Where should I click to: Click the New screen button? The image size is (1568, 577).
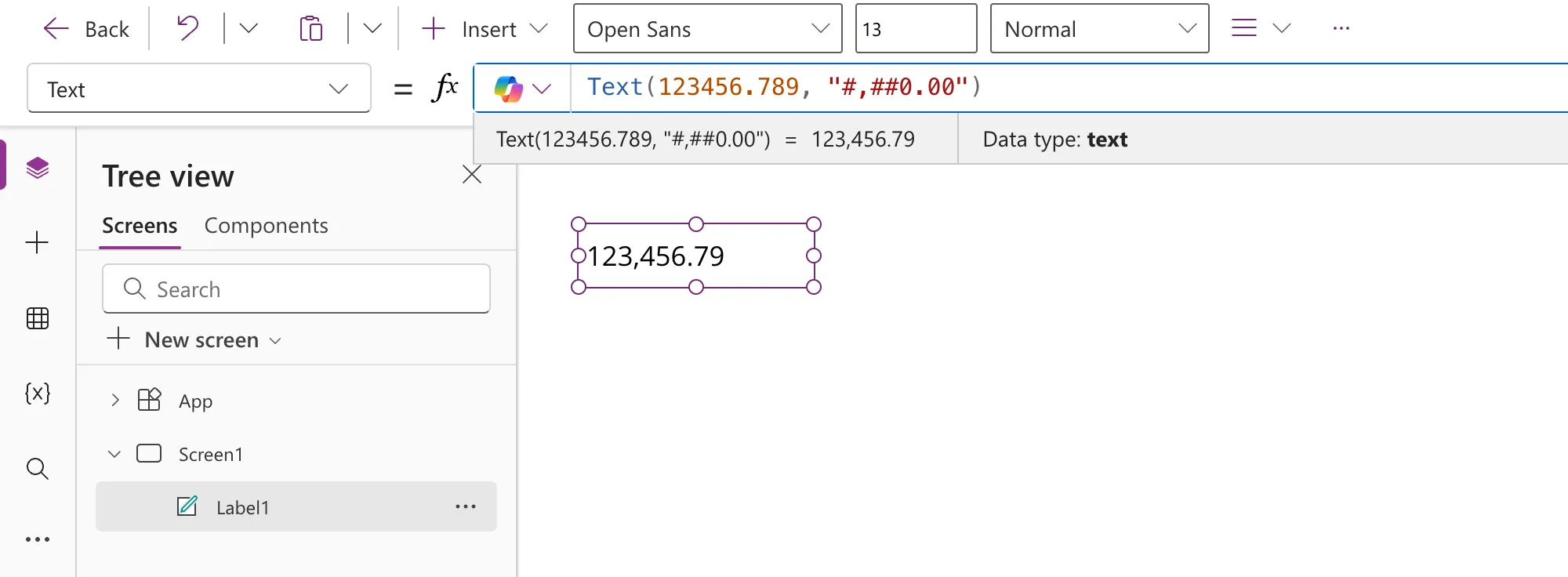coord(194,339)
